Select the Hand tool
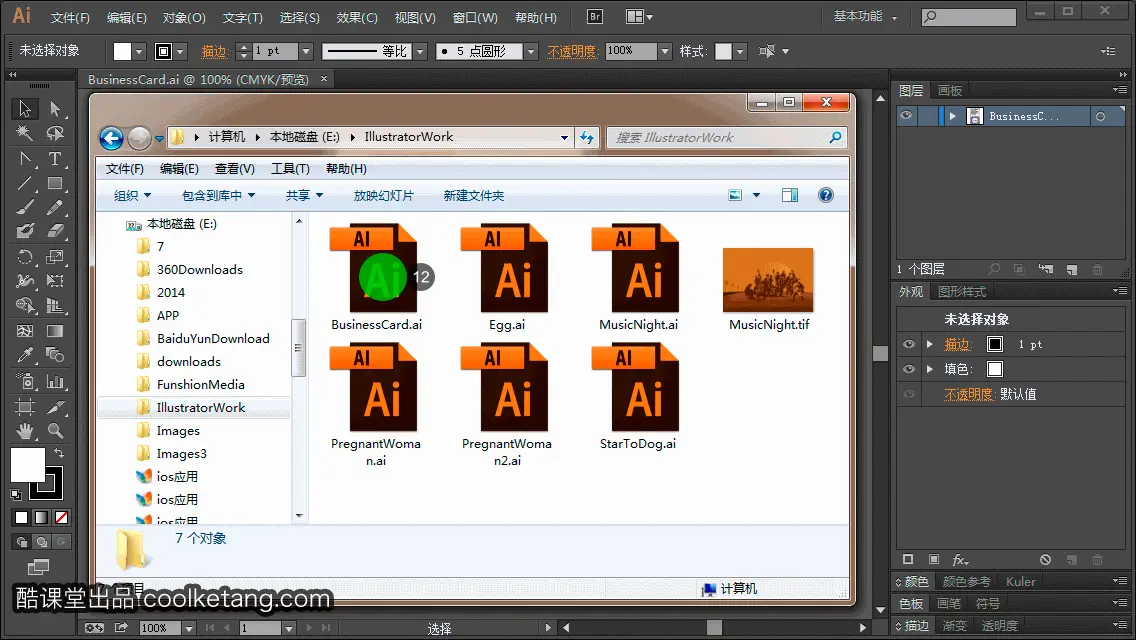The width and height of the screenshot is (1136, 640). (25, 431)
